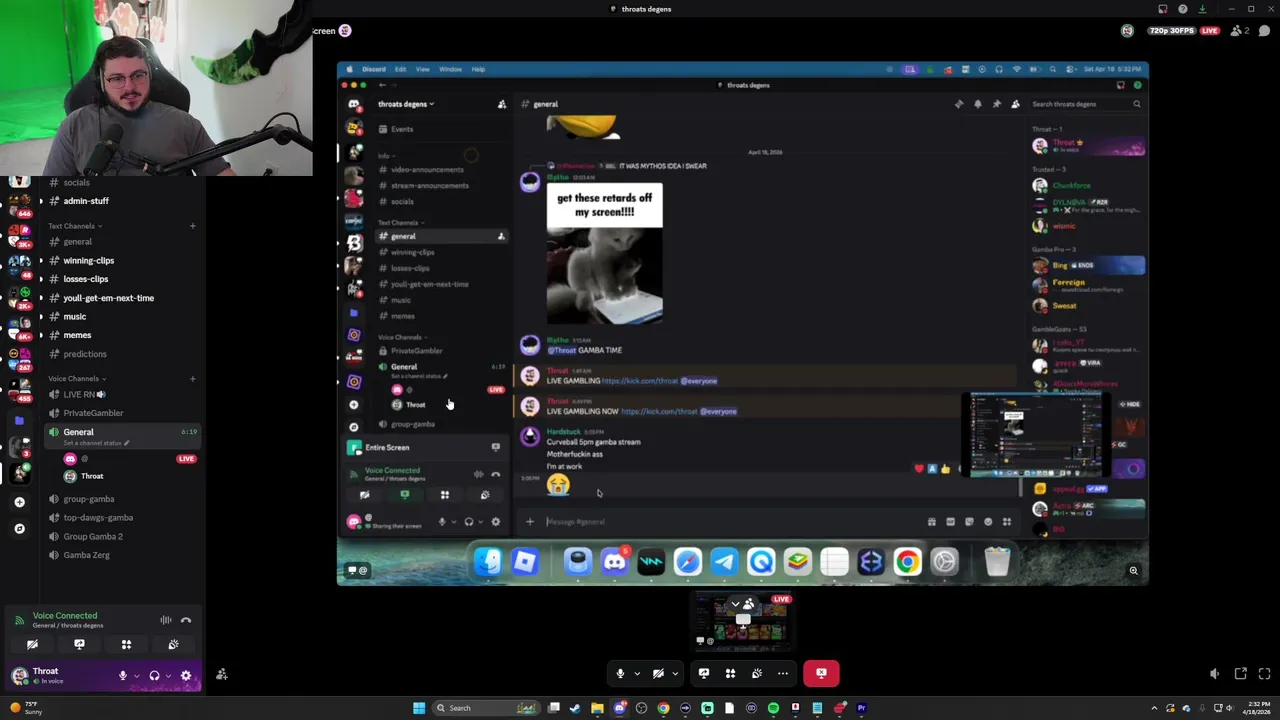
Task: Expand camera options in stream control bar
Action: pyautogui.click(x=674, y=674)
